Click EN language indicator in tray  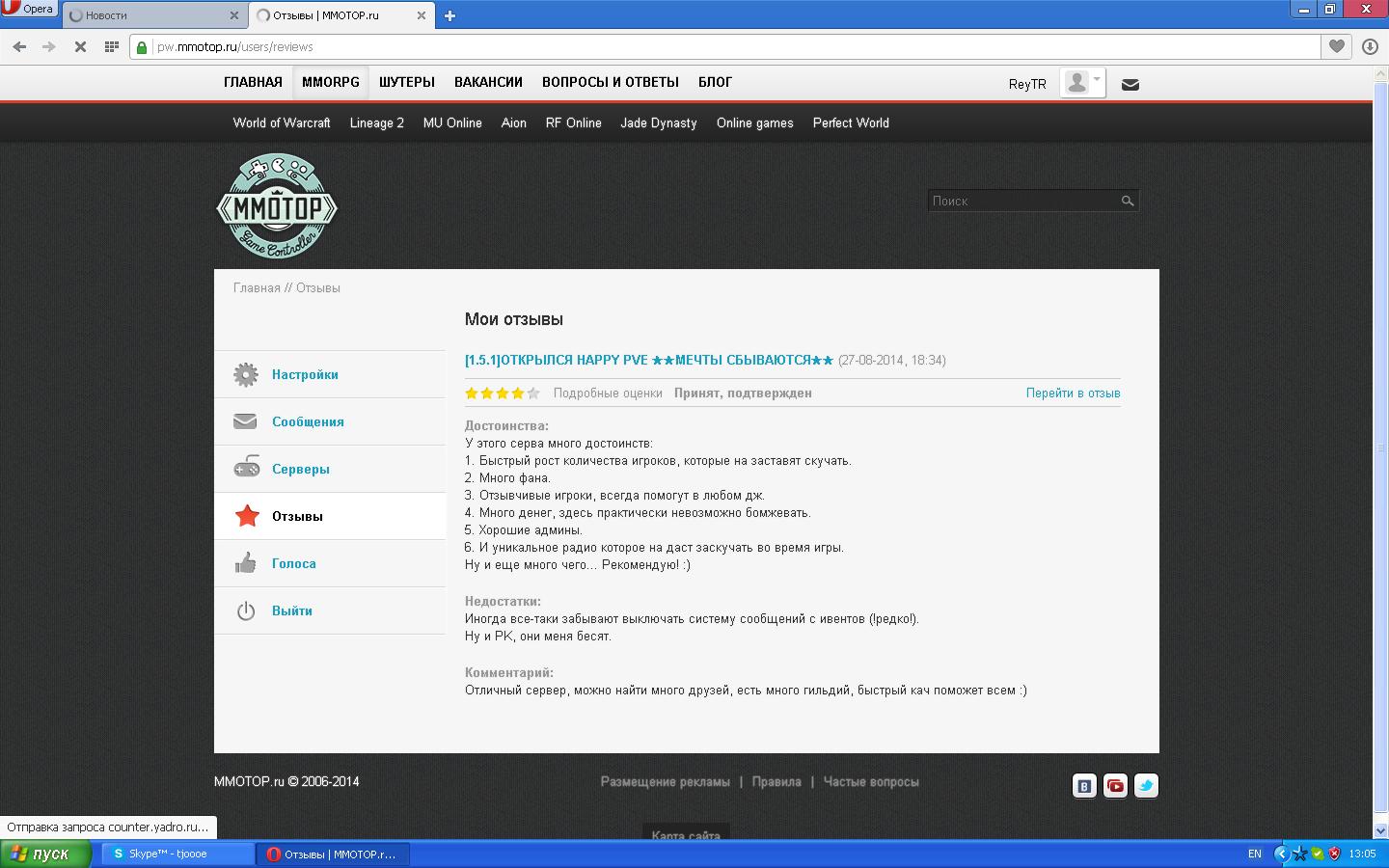[1255, 854]
